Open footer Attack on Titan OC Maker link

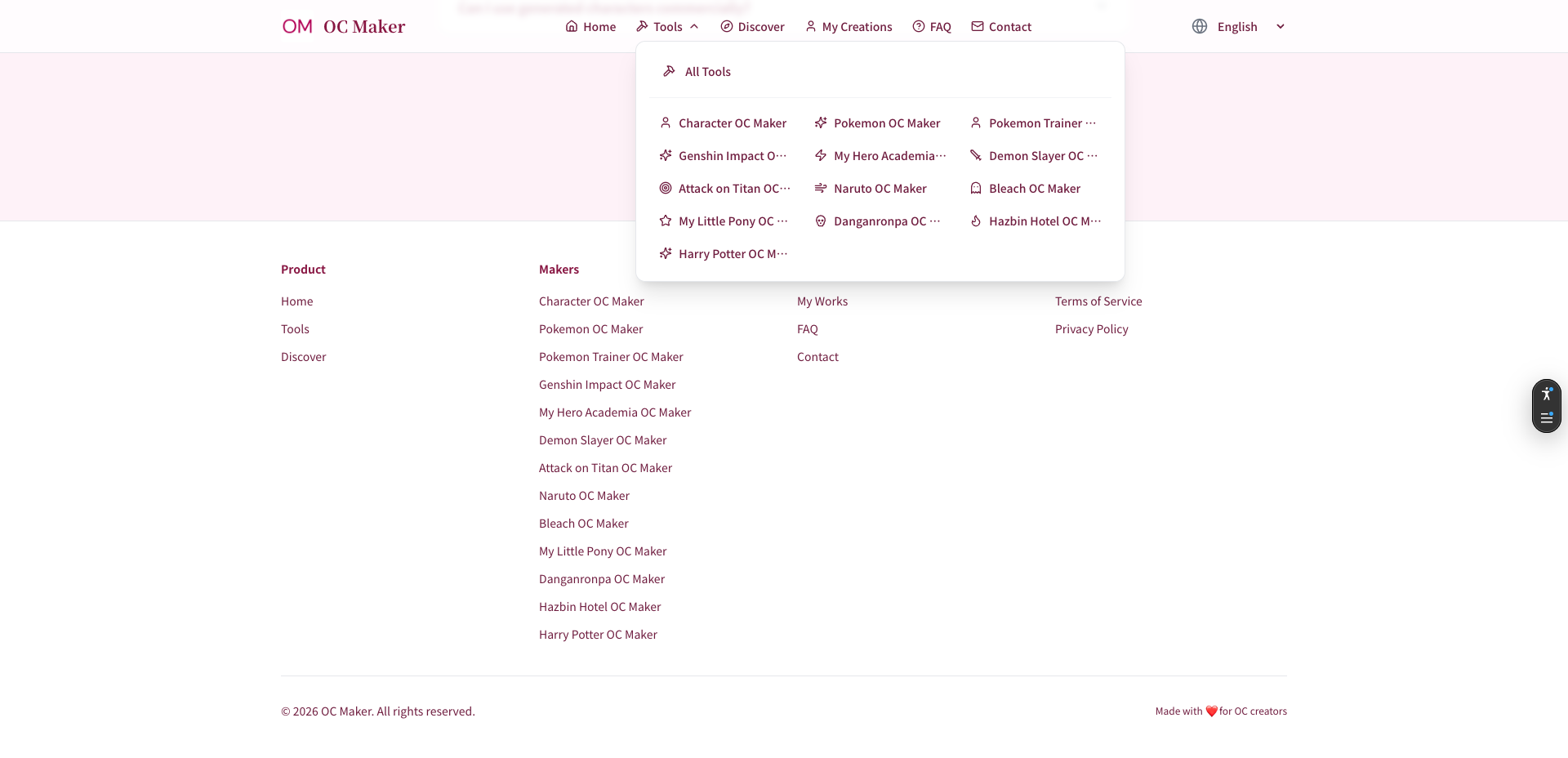click(x=606, y=467)
